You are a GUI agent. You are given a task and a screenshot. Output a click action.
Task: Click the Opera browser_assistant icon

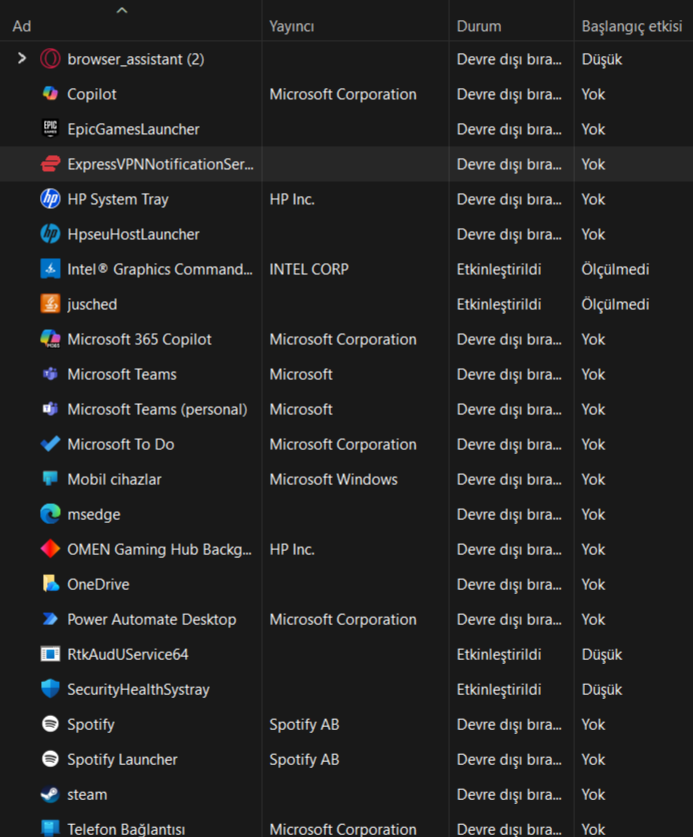click(x=50, y=59)
